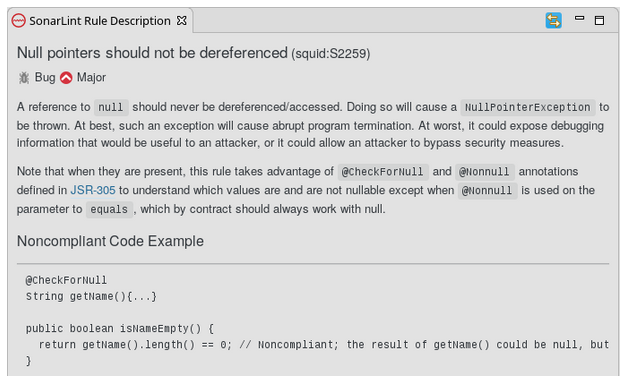Toggle the Link with Selection icon
Viewport: 626px width, 383px height.
click(x=553, y=20)
